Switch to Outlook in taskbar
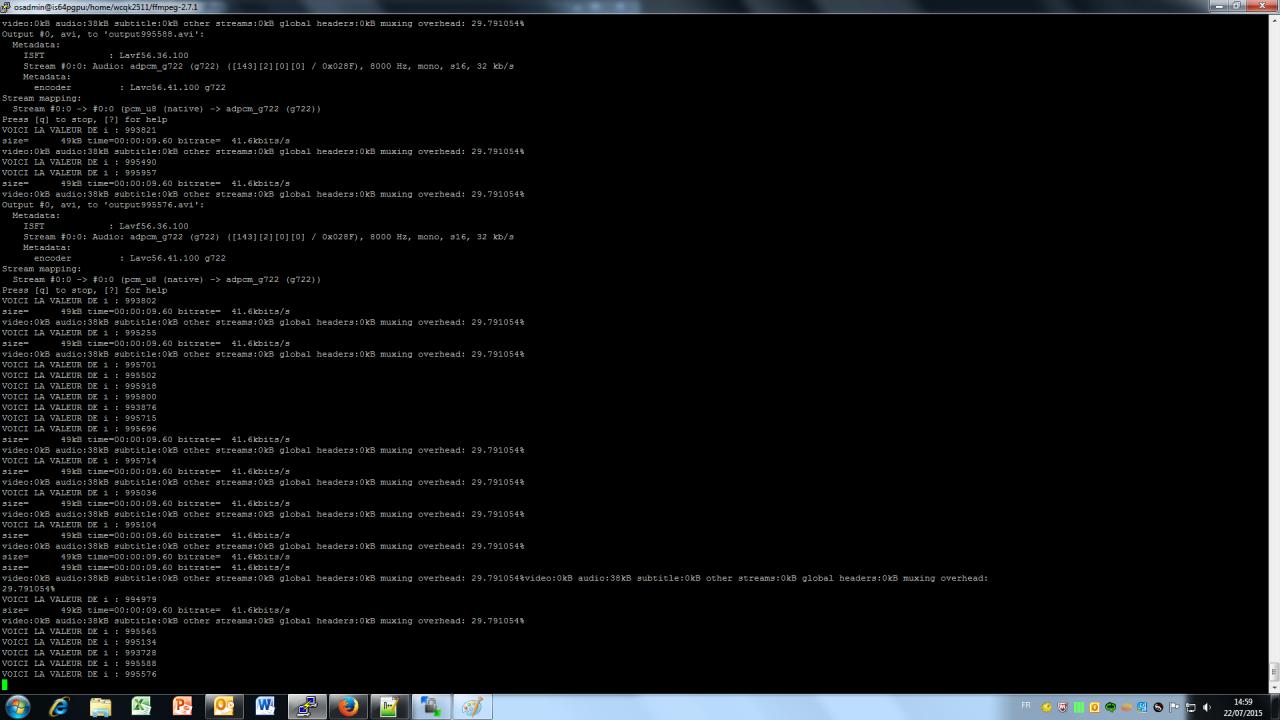The width and height of the screenshot is (1280, 720). [x=224, y=707]
